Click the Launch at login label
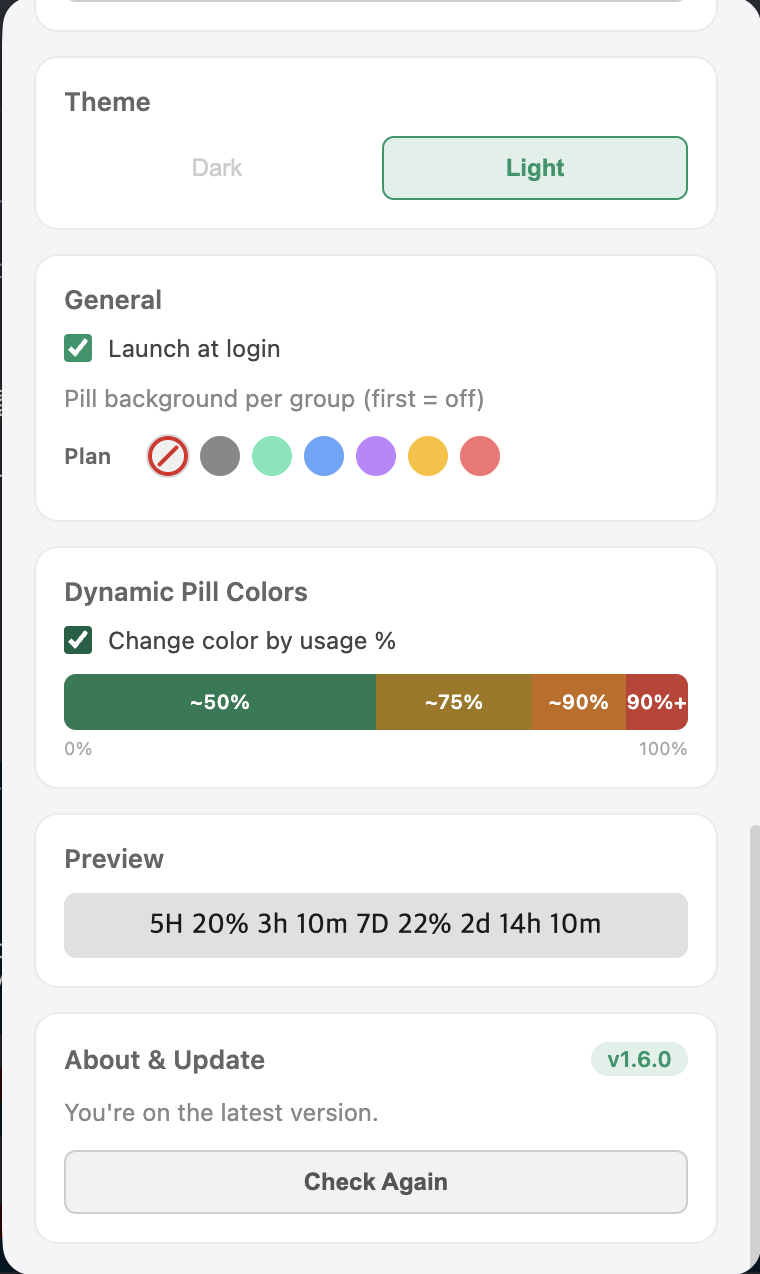This screenshot has height=1274, width=760. click(194, 349)
